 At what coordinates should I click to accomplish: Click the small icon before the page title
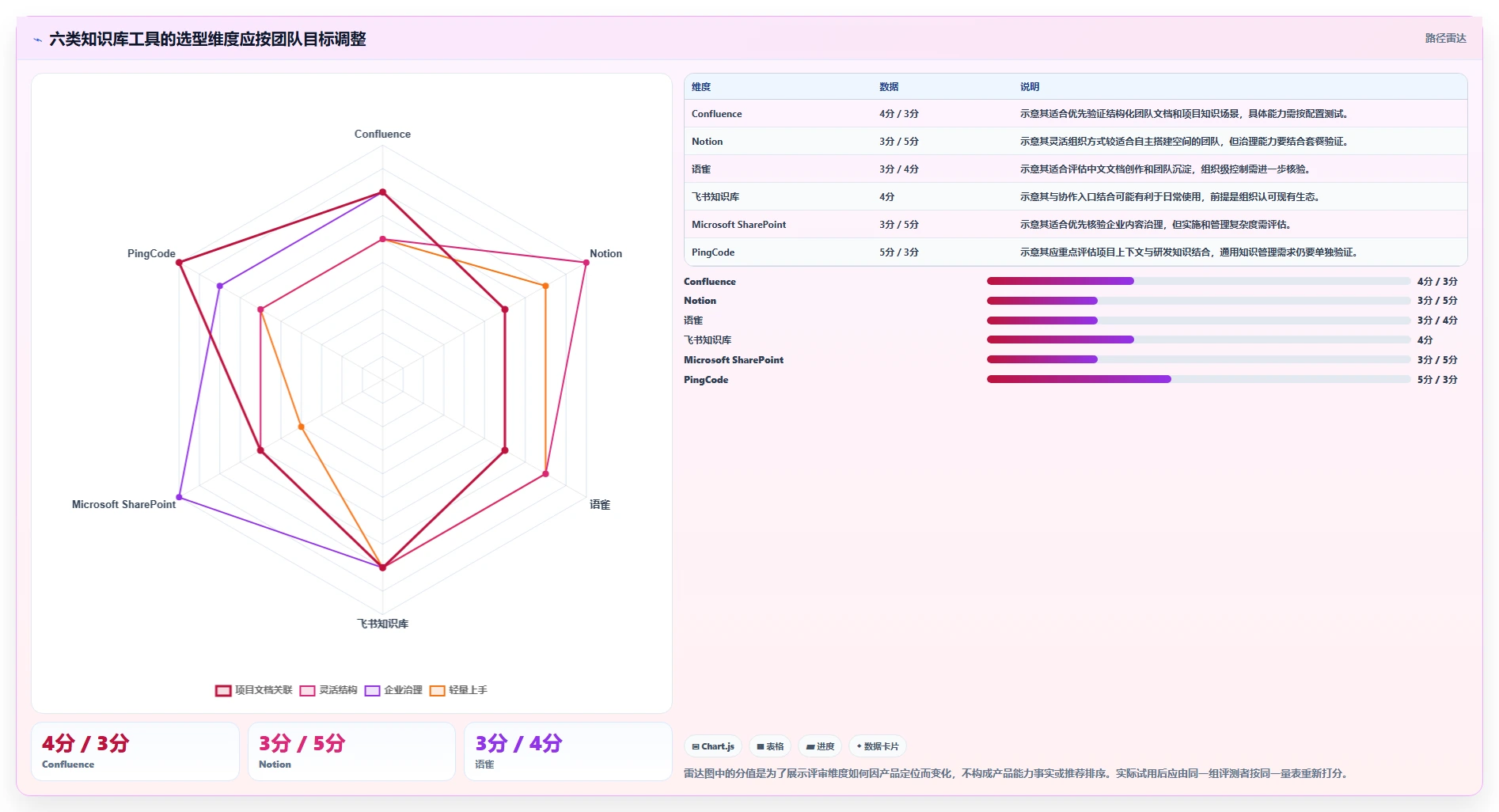tap(37, 40)
